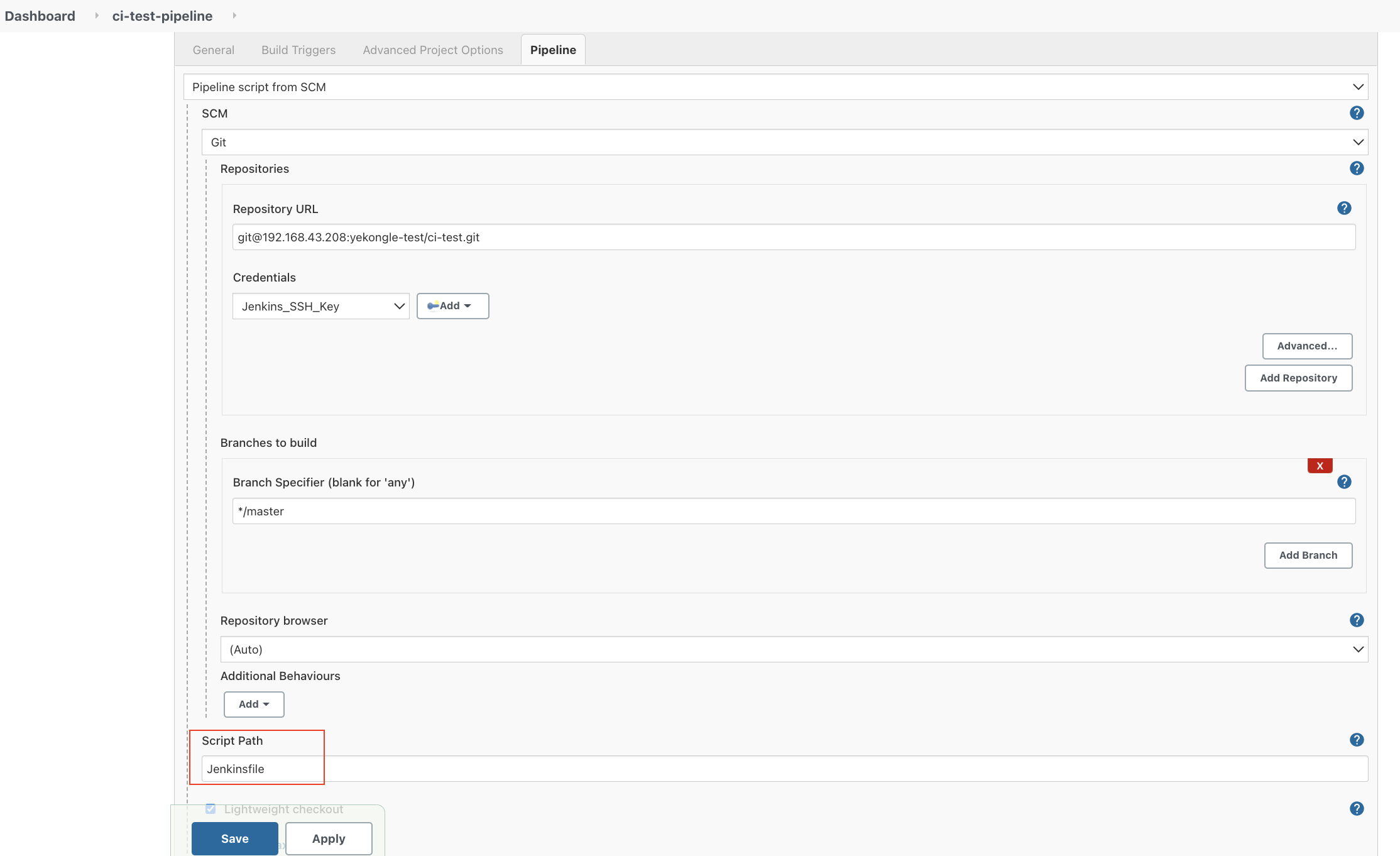
Task: Show help for Lightweight checkout
Action: [x=1357, y=809]
